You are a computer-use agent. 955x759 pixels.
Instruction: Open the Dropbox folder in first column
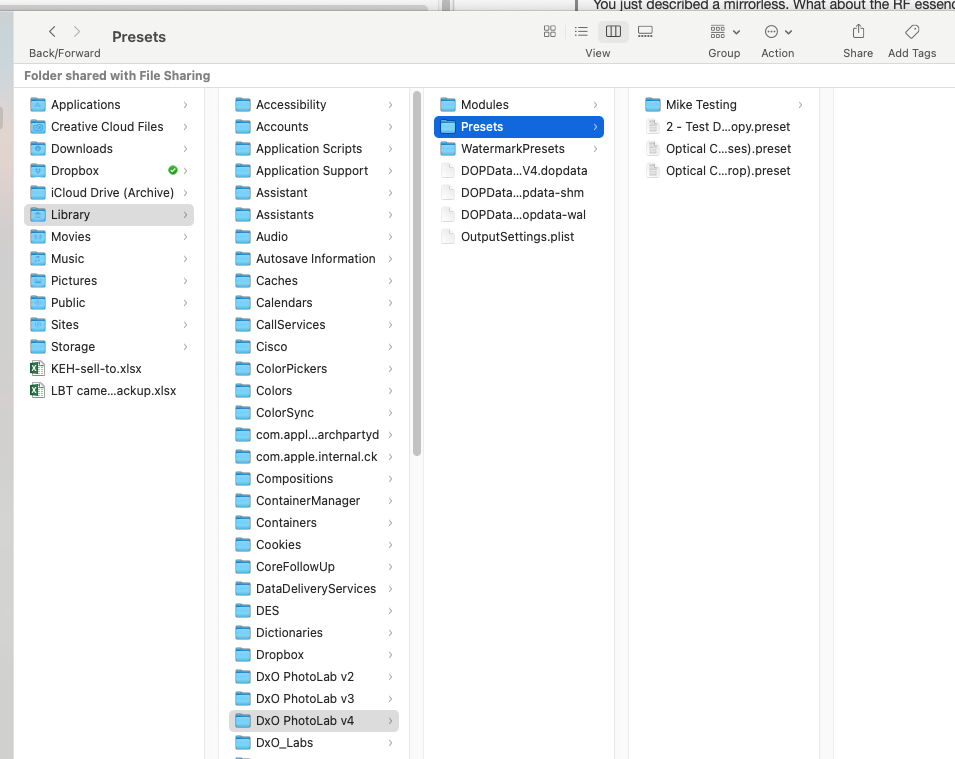click(75, 171)
